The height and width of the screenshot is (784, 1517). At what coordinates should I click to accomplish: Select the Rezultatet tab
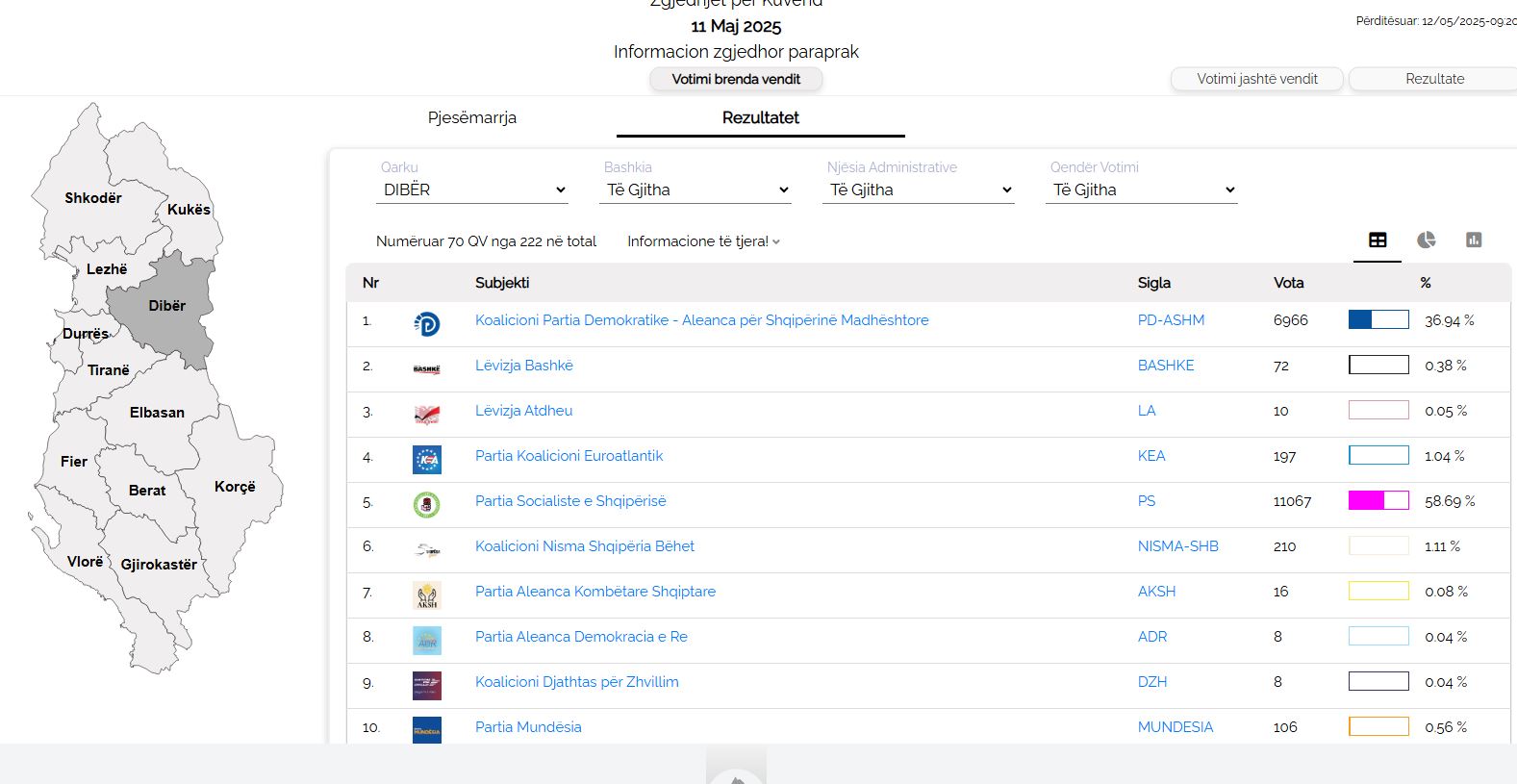tap(760, 117)
